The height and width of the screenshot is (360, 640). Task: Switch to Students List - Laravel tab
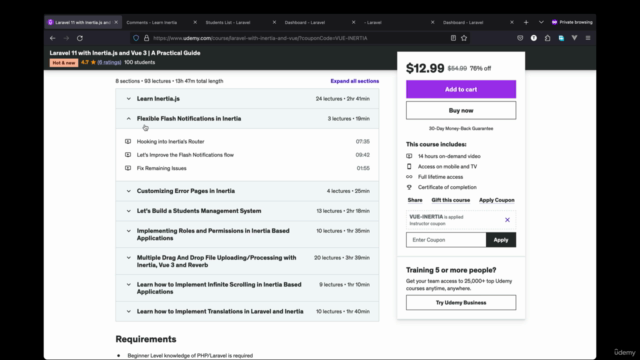[236, 22]
